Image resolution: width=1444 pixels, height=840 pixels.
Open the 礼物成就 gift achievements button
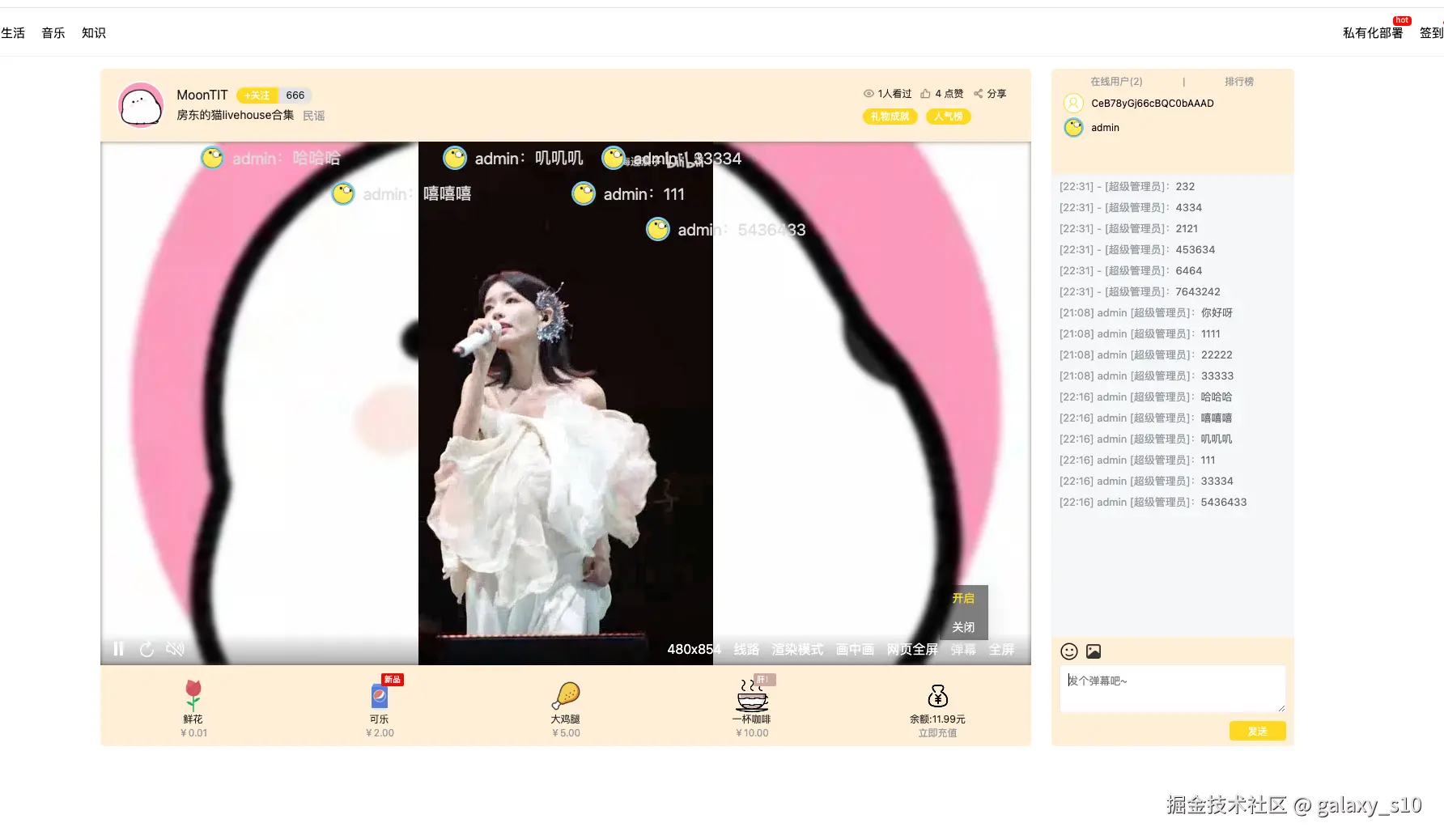(x=890, y=117)
